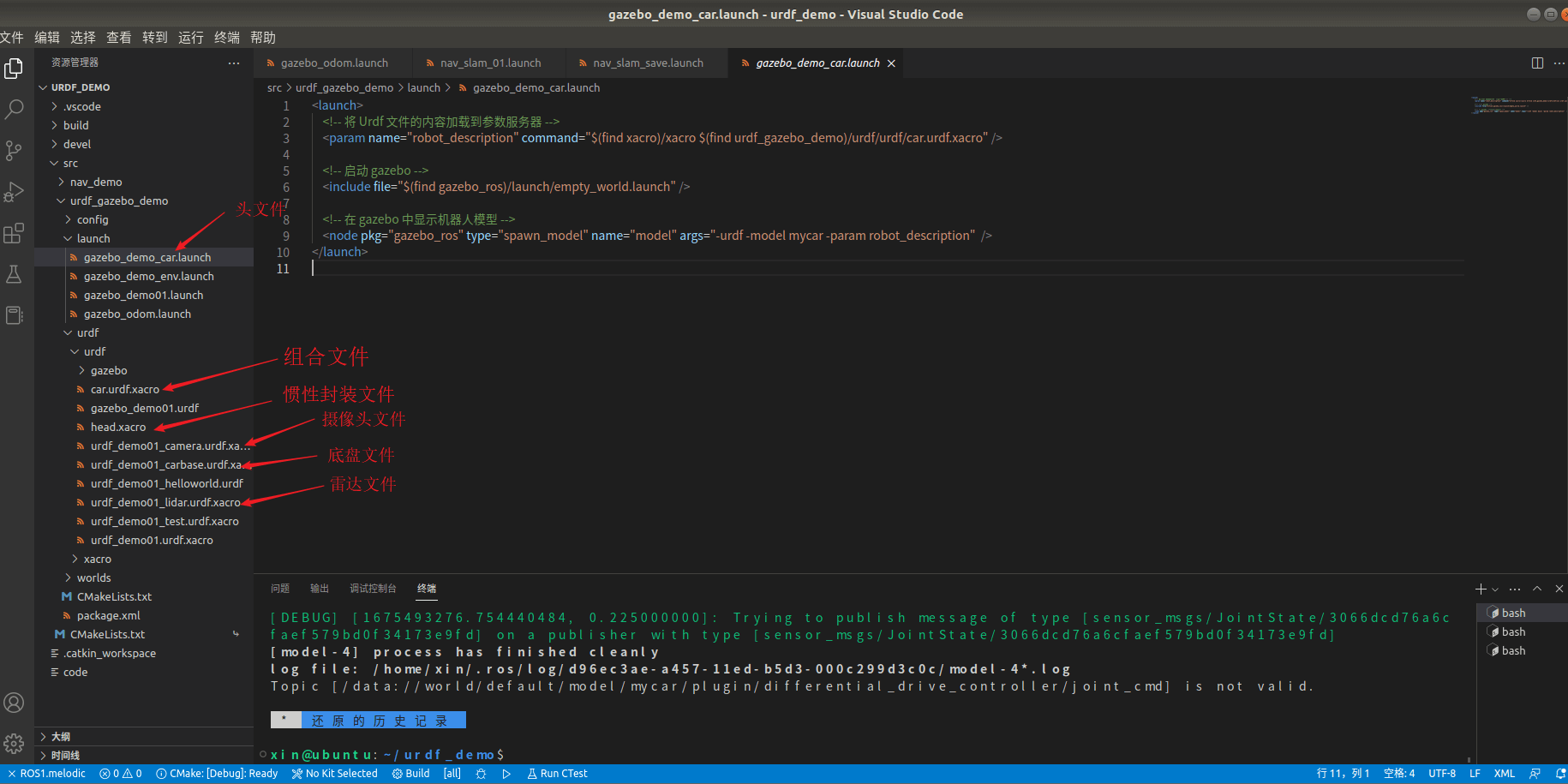This screenshot has width=1568, height=784.
Task: Open Source Control view icon
Action: 14,151
